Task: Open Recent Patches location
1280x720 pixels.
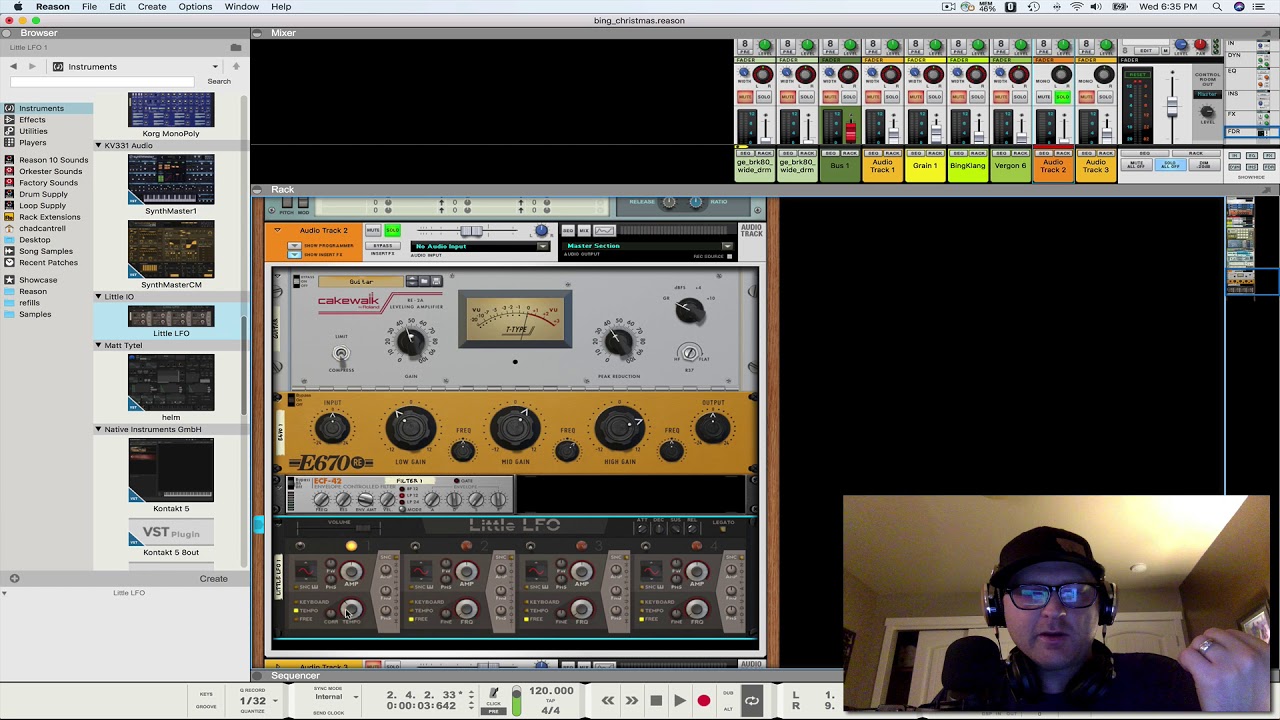Action: tap(48, 263)
